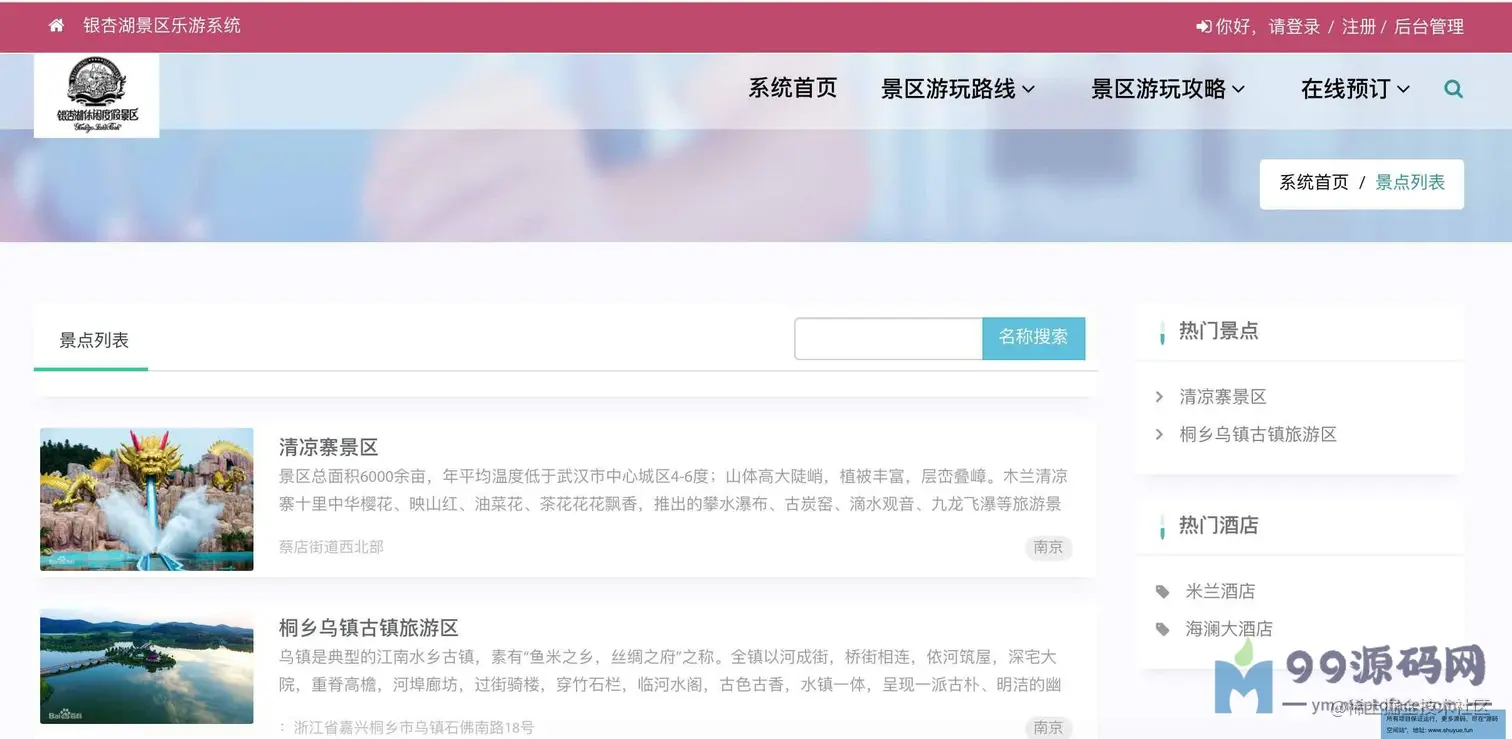Open the 注册 link in the top bar
Screen dimensions: 1512x739
point(1359,27)
